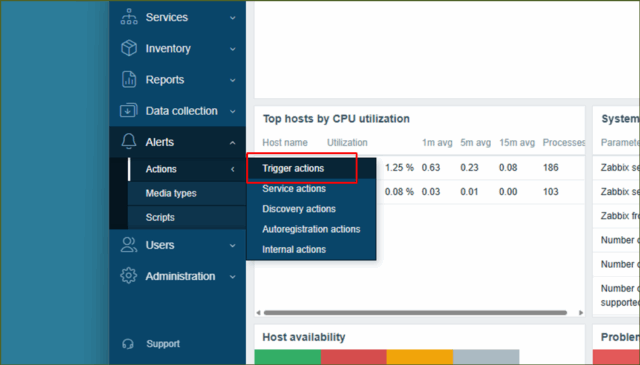The image size is (640, 365).
Task: Expand the Administration menu chevron
Action: tap(233, 277)
